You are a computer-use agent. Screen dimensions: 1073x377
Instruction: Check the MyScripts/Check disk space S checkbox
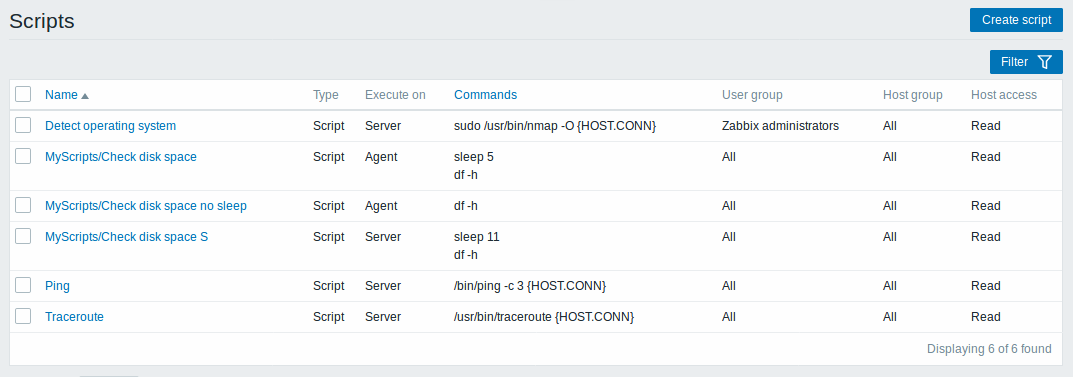(x=23, y=235)
